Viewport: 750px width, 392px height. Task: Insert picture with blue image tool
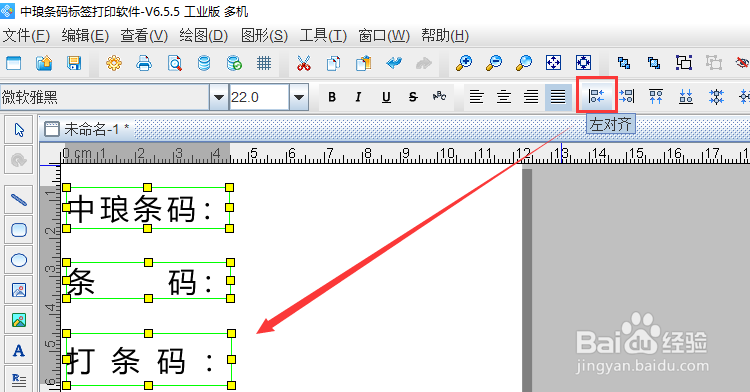pyautogui.click(x=19, y=290)
